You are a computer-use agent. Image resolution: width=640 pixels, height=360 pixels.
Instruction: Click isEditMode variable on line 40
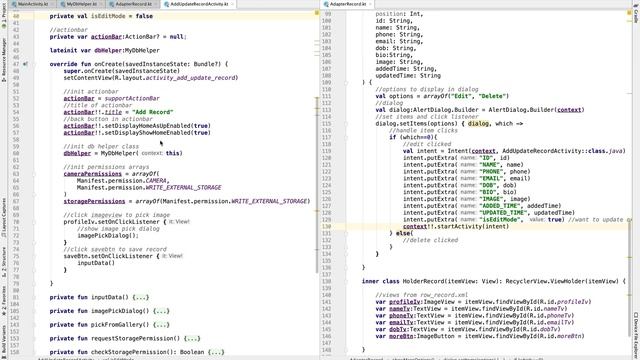click(108, 16)
